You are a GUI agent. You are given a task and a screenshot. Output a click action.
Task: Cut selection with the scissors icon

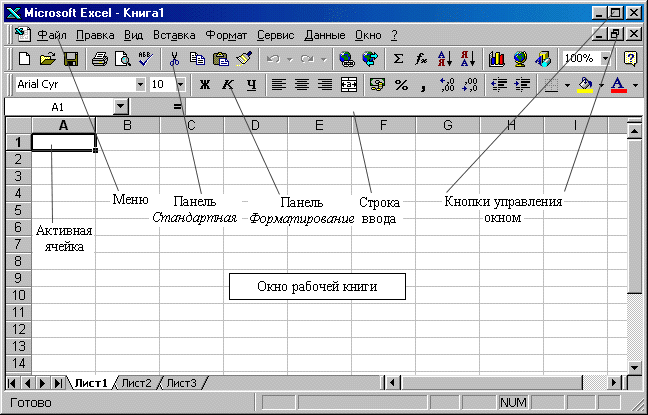pos(175,59)
